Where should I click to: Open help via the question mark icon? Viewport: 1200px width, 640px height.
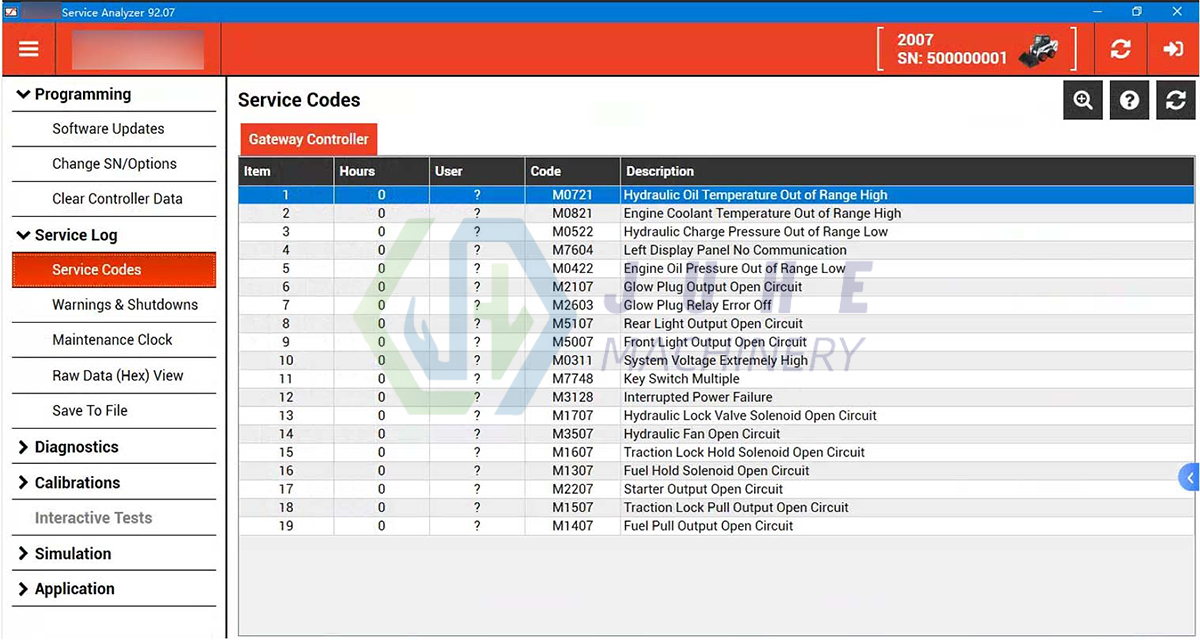tap(1129, 100)
